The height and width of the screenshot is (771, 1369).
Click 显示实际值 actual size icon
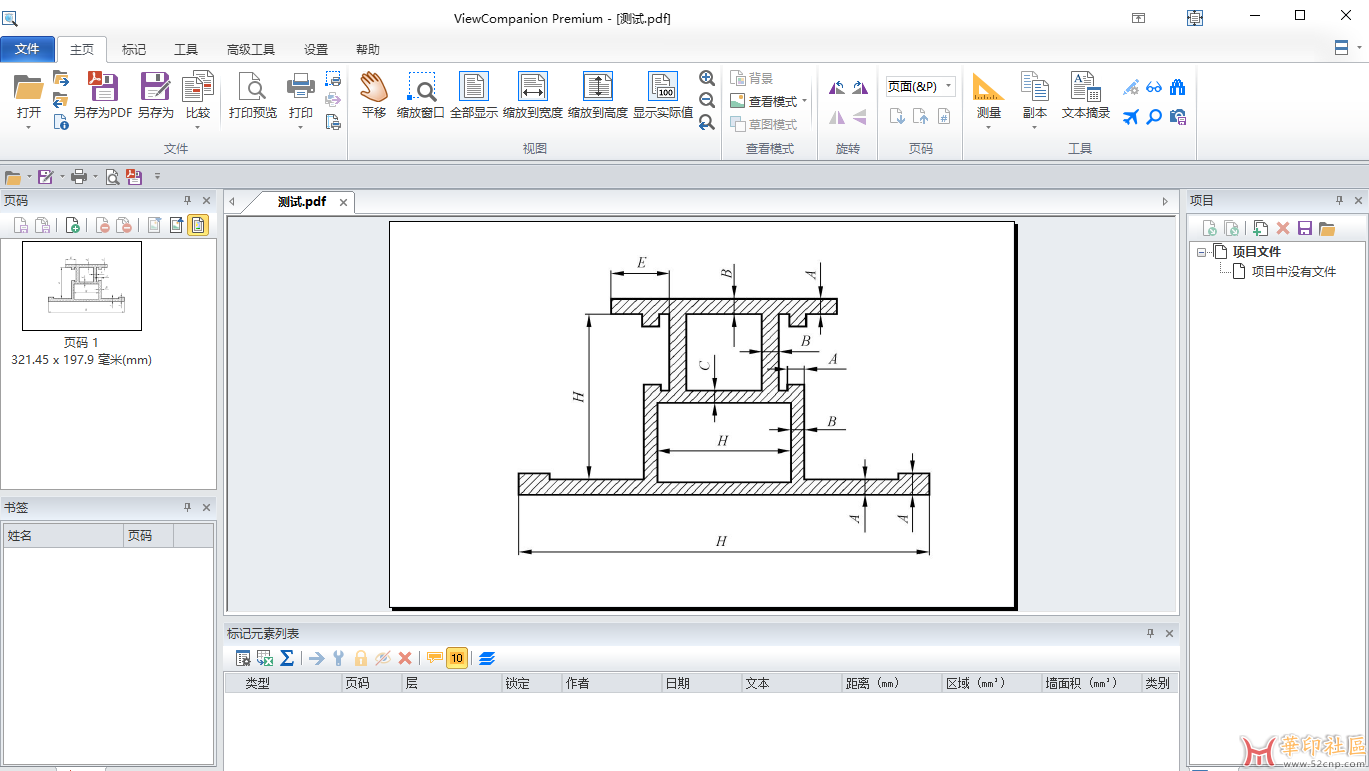click(662, 87)
